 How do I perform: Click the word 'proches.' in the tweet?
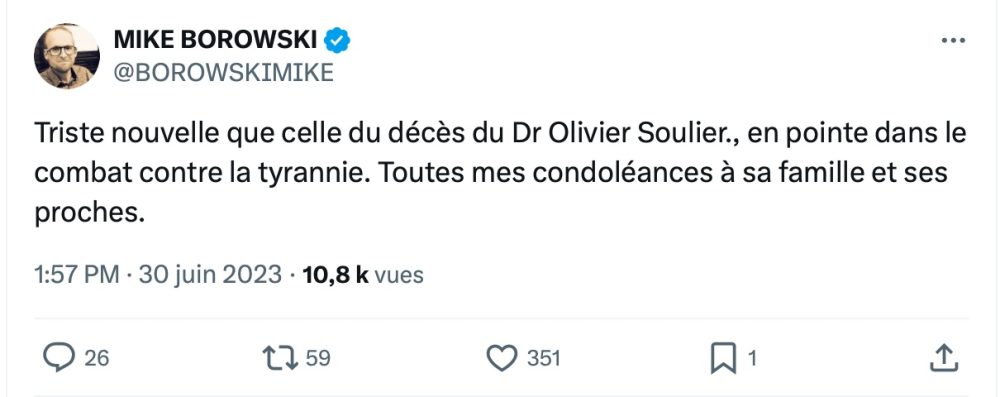click(x=86, y=214)
